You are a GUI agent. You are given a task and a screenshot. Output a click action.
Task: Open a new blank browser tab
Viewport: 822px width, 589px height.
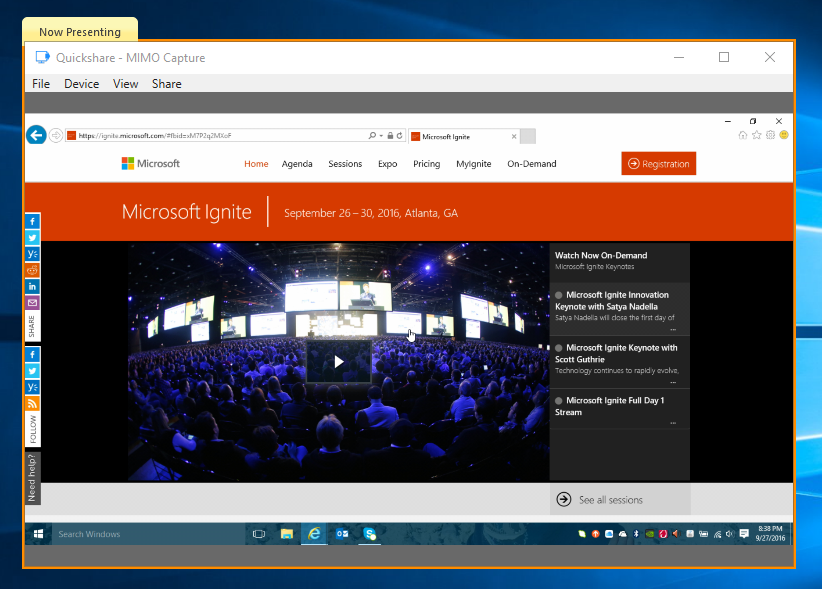(x=528, y=136)
